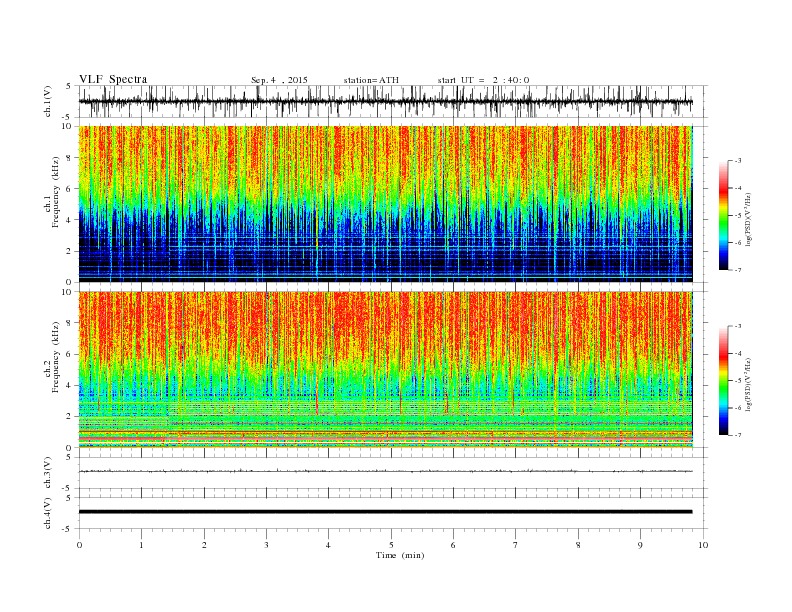
Task: Click the time axis tick label "2"
Action: coord(204,545)
